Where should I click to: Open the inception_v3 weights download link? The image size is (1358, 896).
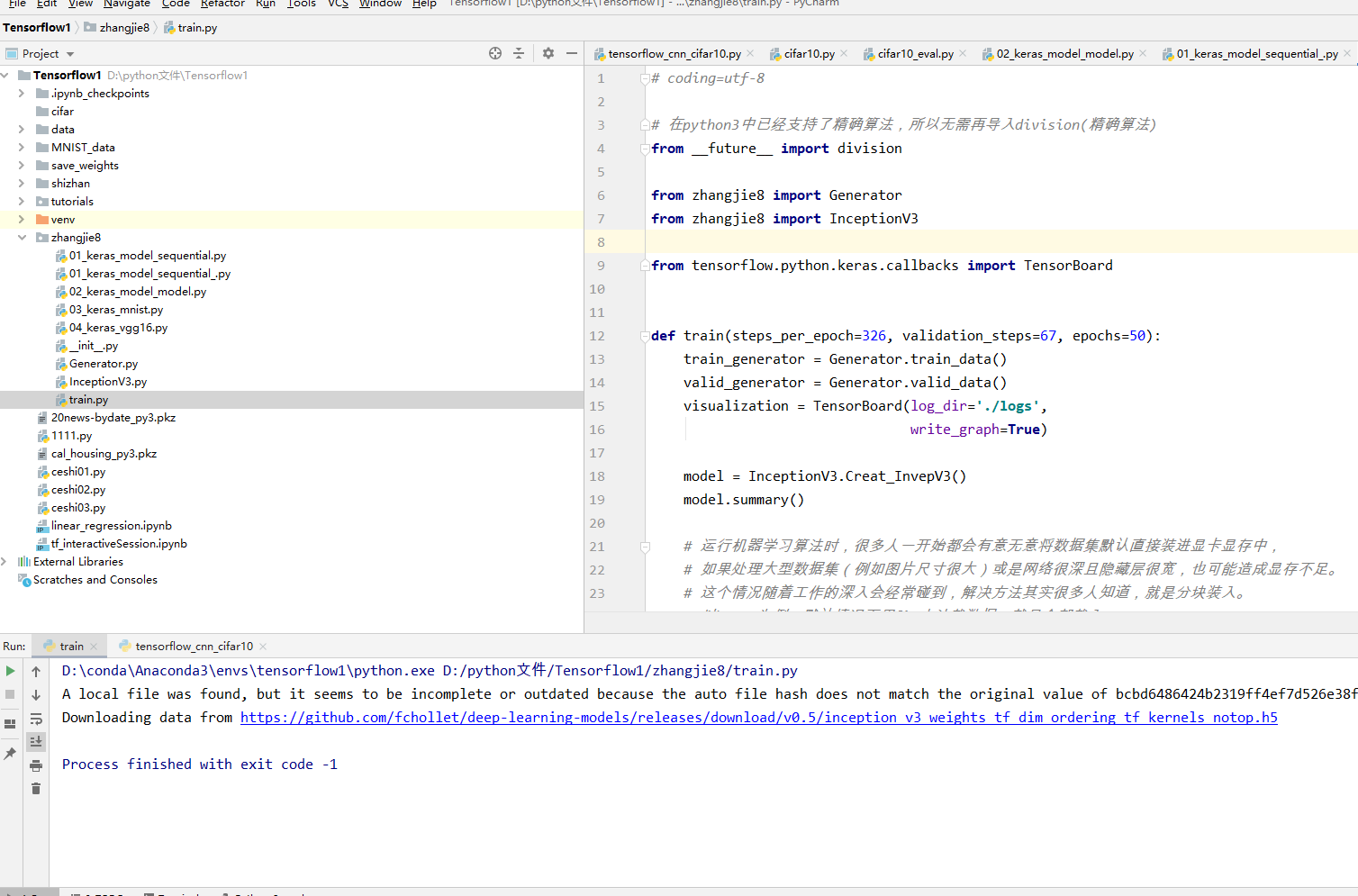759,718
